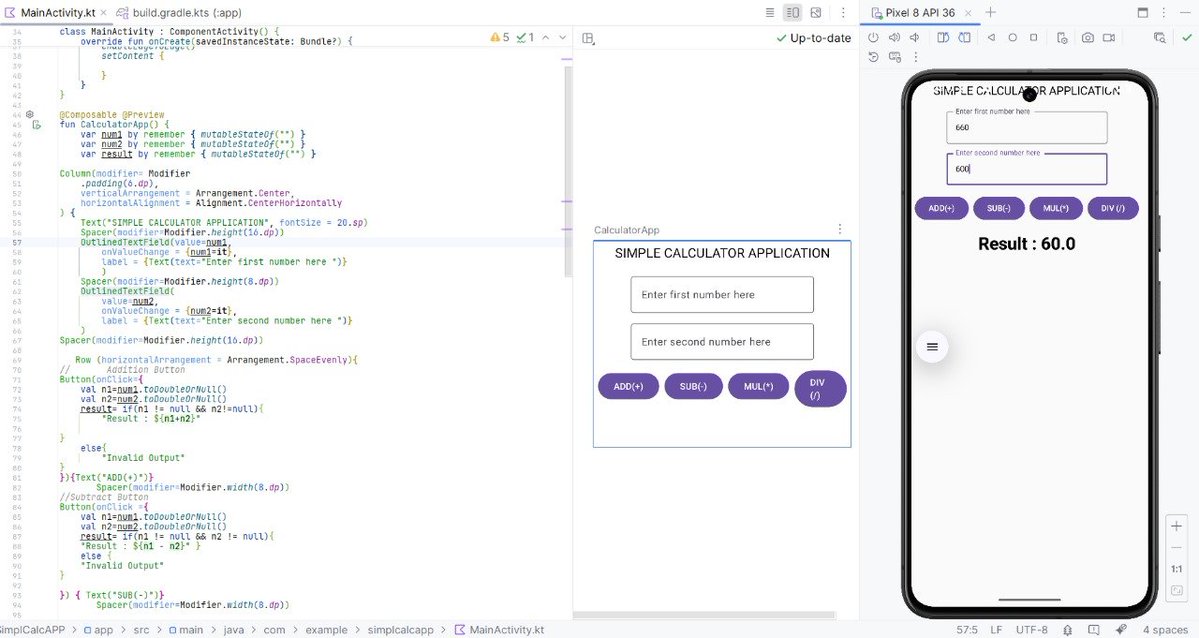Click the preview layout toggle icon
1199x638 pixels.
coord(588,38)
